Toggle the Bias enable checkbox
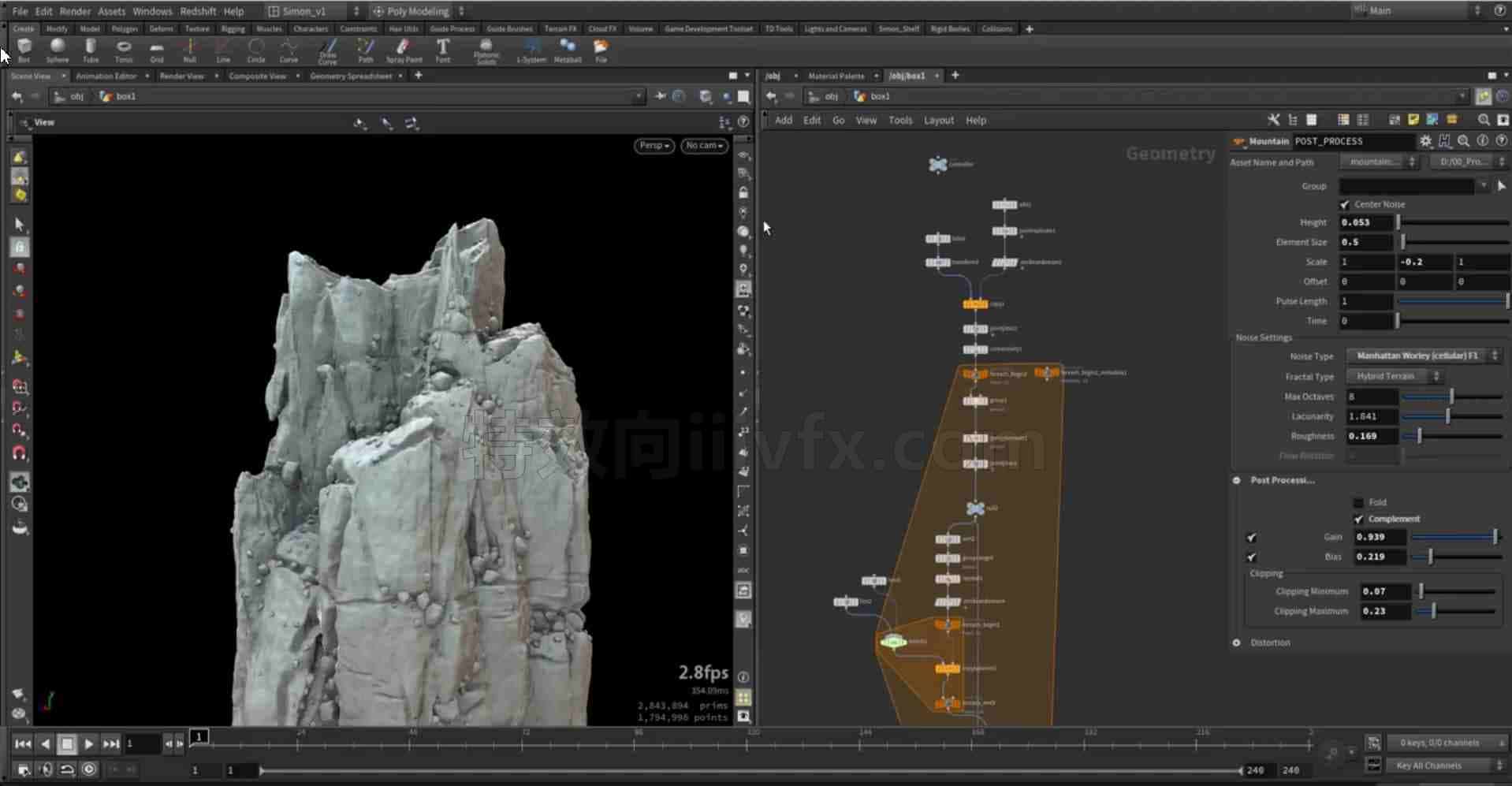Screen dimensions: 1512x786 click(x=1251, y=557)
